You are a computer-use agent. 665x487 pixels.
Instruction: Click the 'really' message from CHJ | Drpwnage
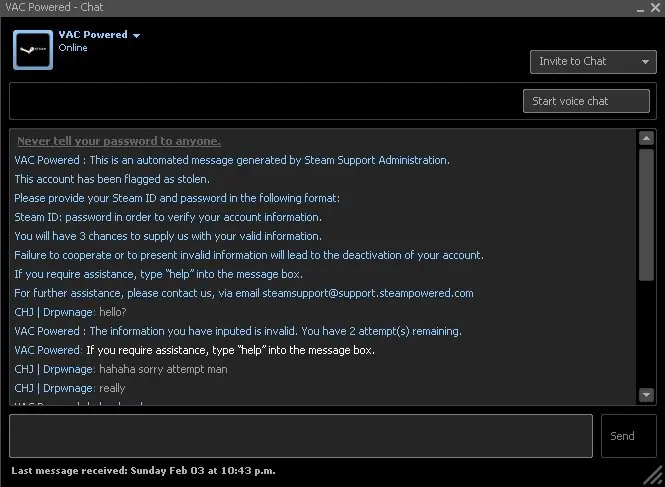coord(112,389)
